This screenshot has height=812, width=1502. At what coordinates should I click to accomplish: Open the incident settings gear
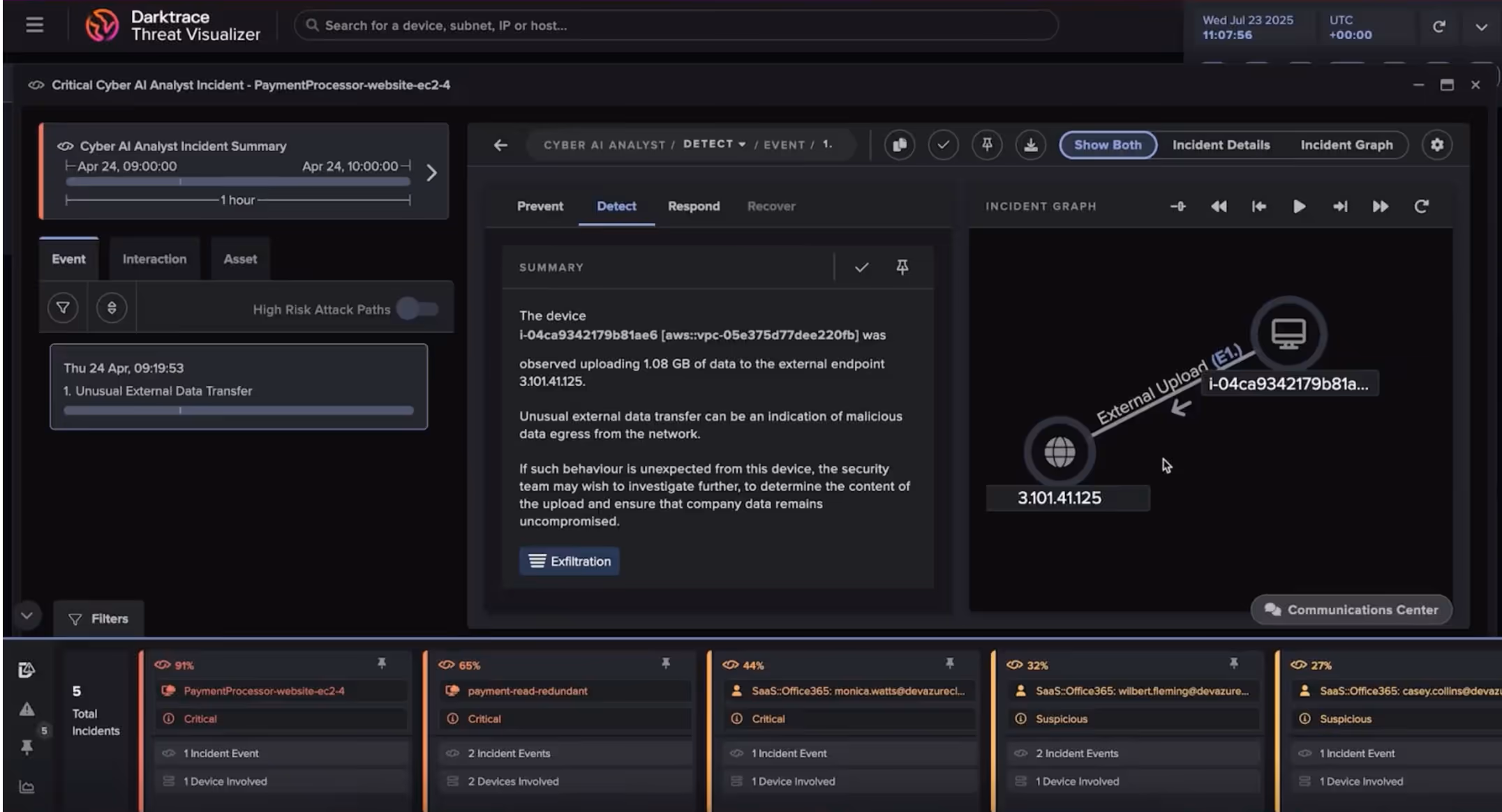click(1437, 145)
